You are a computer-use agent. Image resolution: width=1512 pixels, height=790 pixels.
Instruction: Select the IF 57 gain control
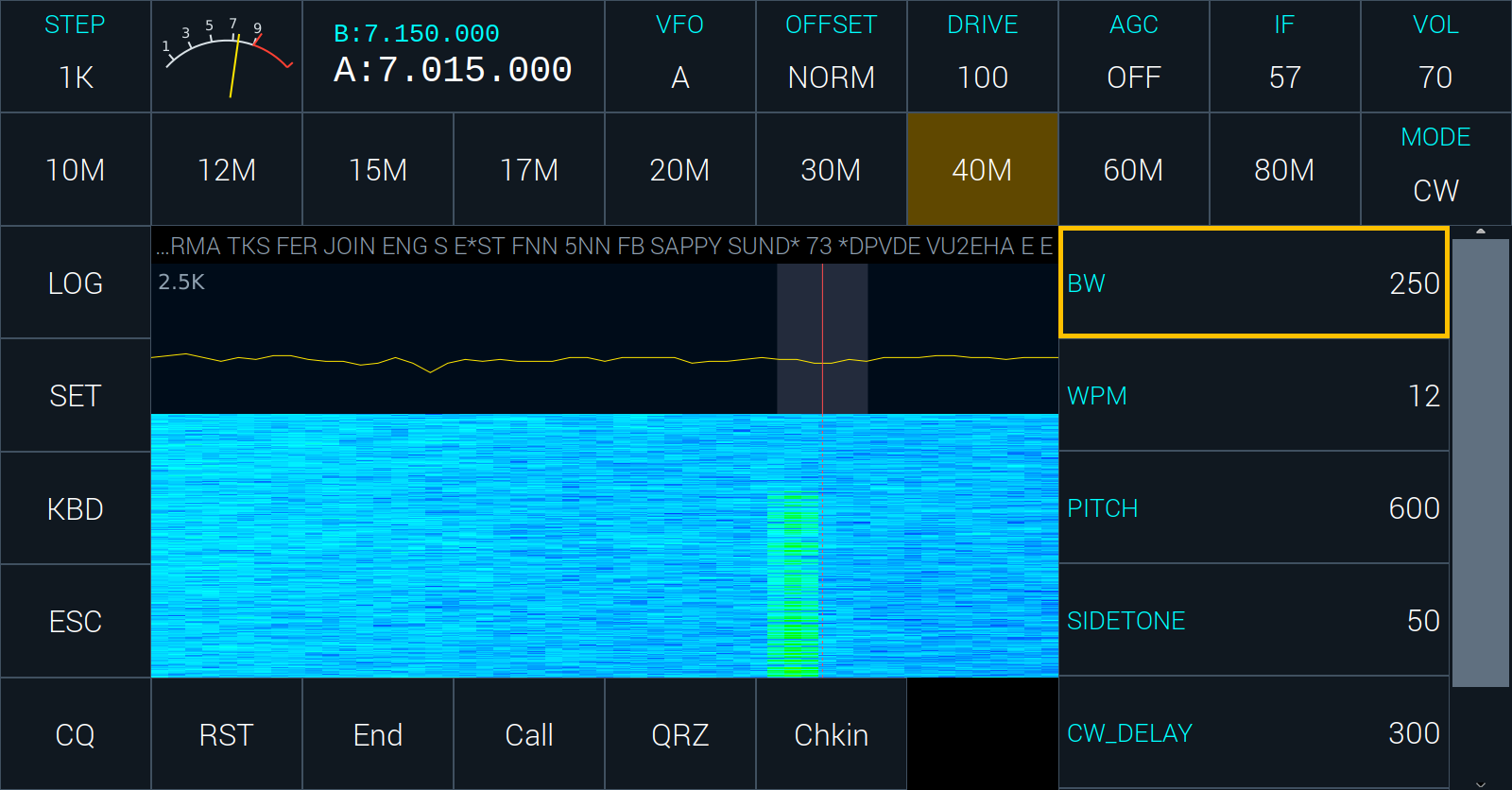tap(1285, 57)
